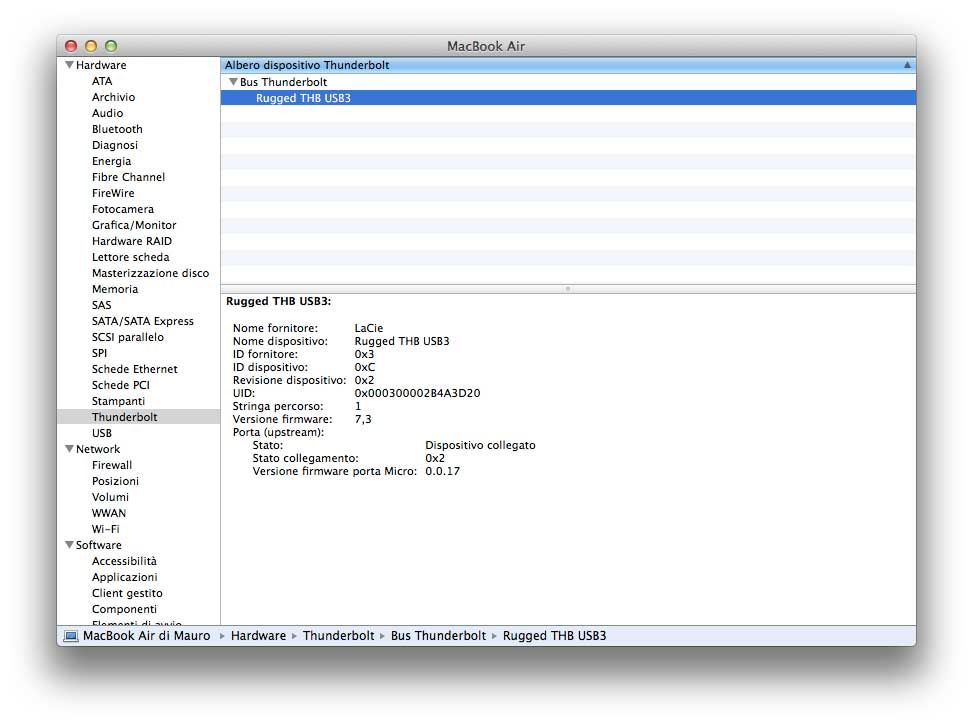Image resolution: width=973 pixels, height=725 pixels.
Task: Show the Wi-Fi network information
Action: tap(106, 529)
